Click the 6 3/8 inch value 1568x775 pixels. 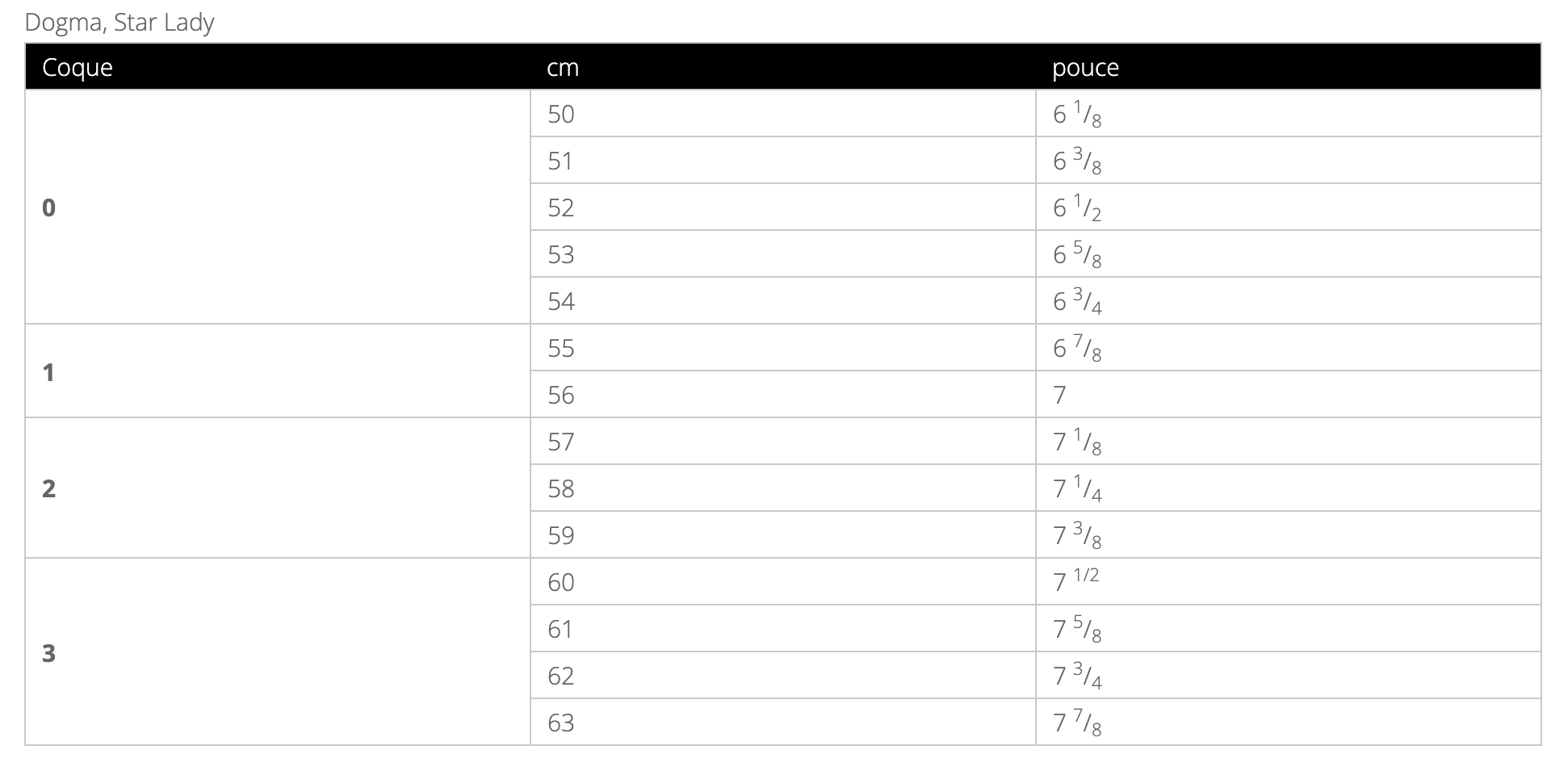tap(1077, 161)
